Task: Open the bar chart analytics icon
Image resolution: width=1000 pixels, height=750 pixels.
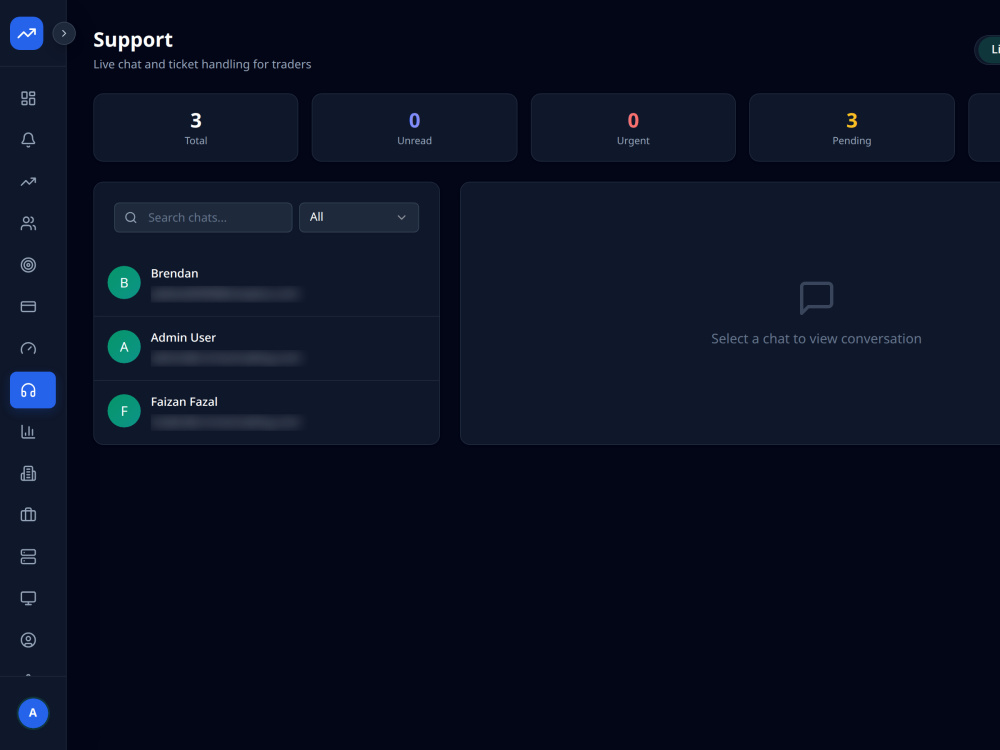Action: pyautogui.click(x=28, y=432)
